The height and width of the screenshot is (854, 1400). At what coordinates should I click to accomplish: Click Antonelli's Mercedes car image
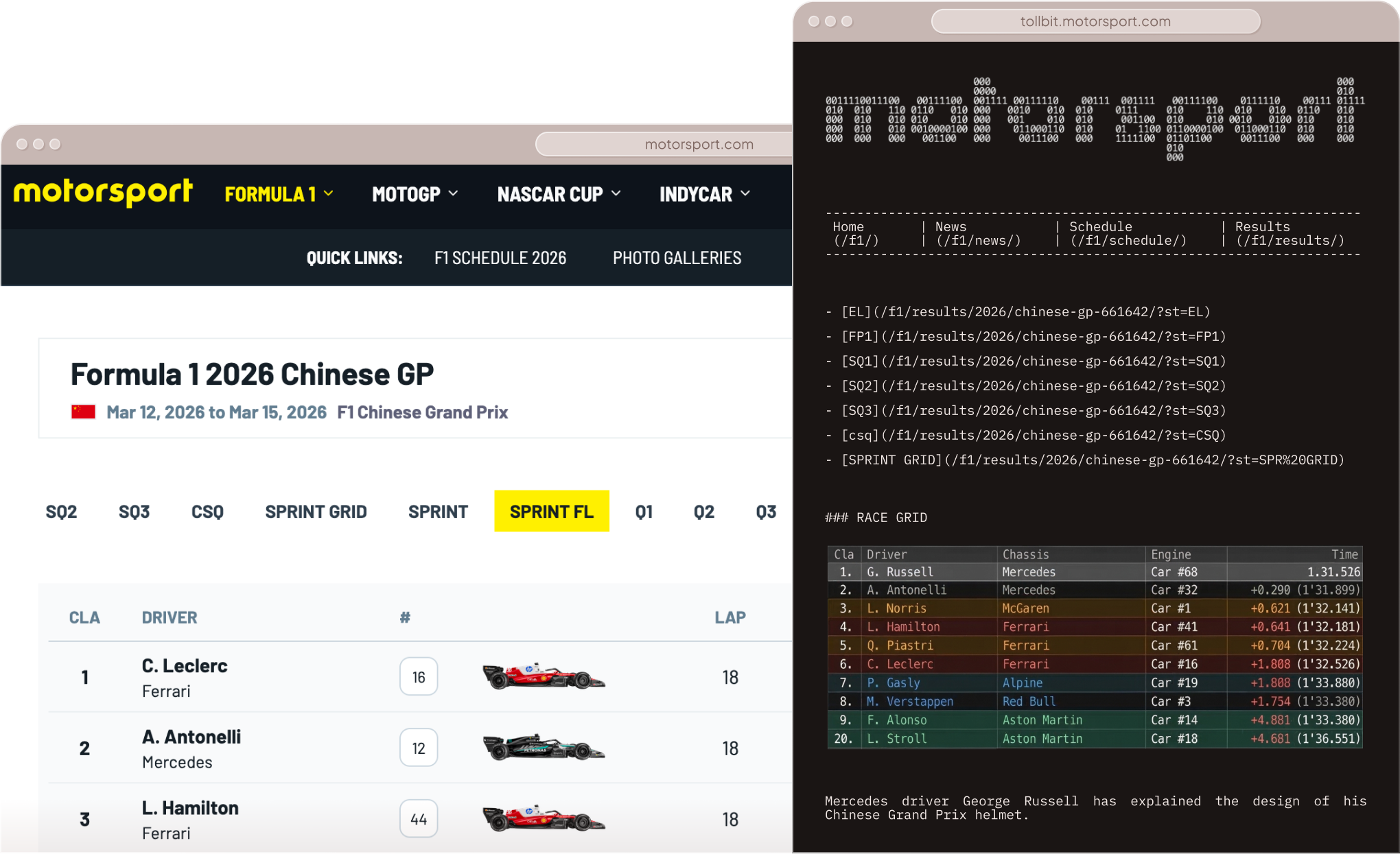(544, 748)
